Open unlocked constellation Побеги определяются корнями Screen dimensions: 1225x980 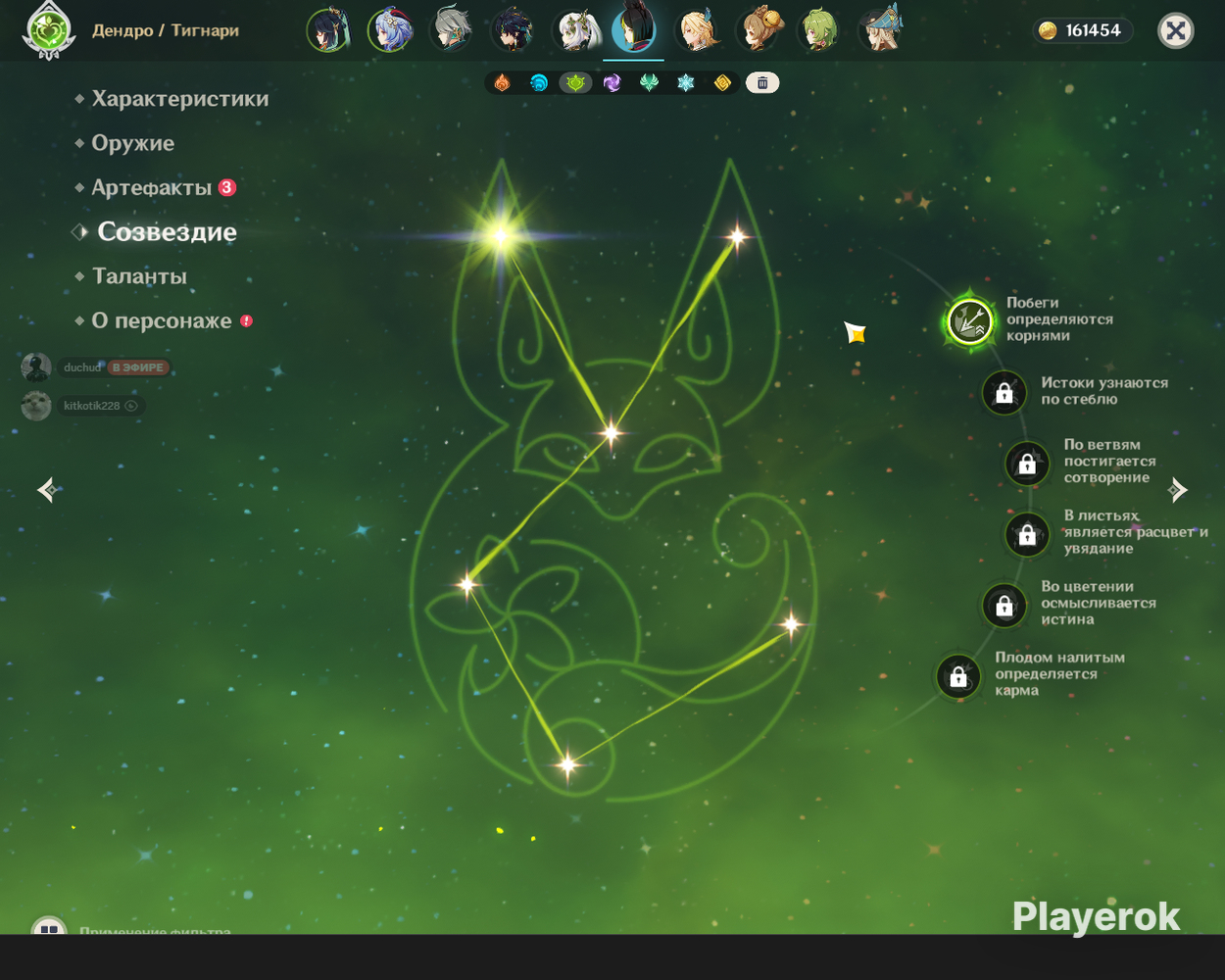[969, 320]
